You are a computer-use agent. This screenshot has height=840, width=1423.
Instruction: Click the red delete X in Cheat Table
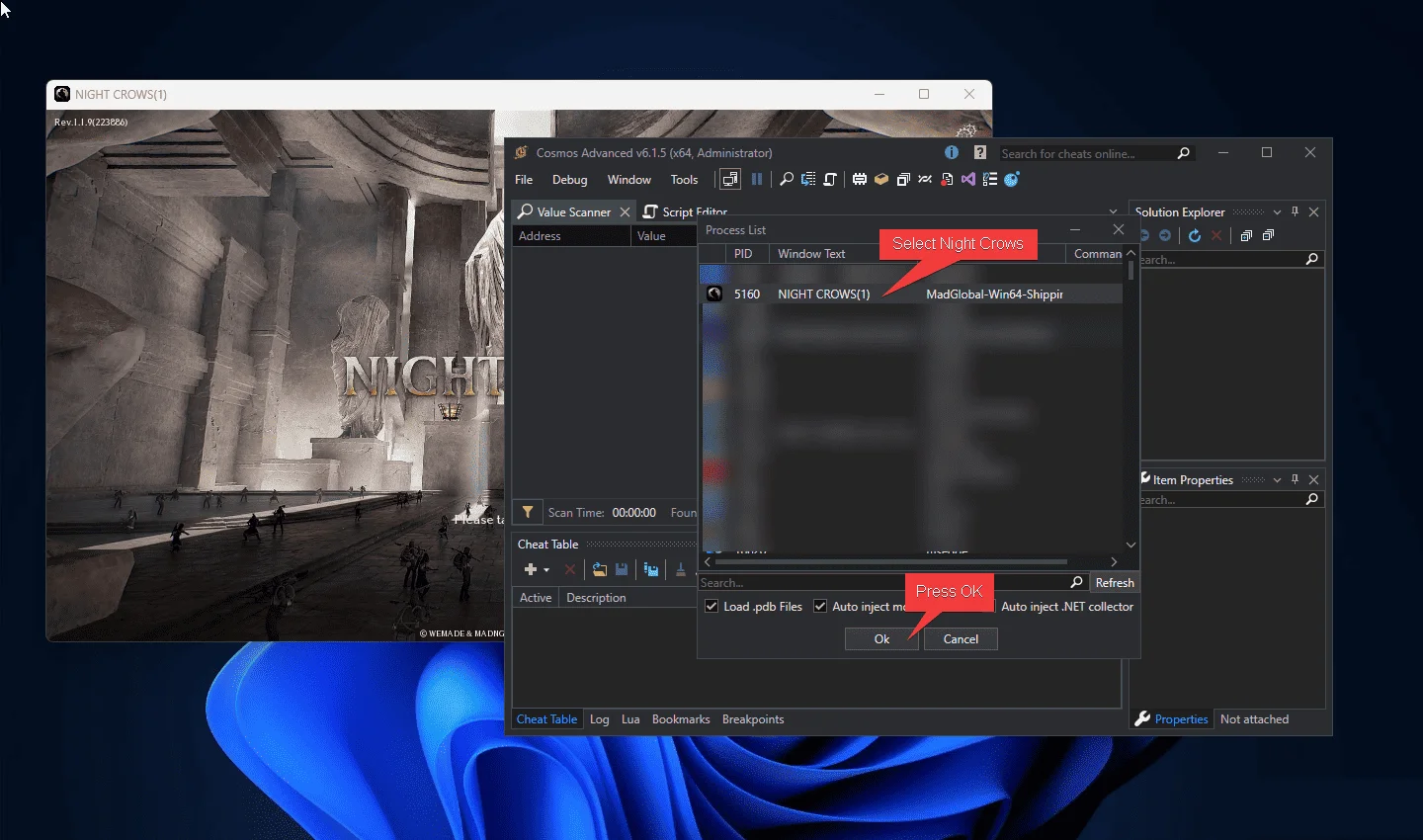pos(570,569)
